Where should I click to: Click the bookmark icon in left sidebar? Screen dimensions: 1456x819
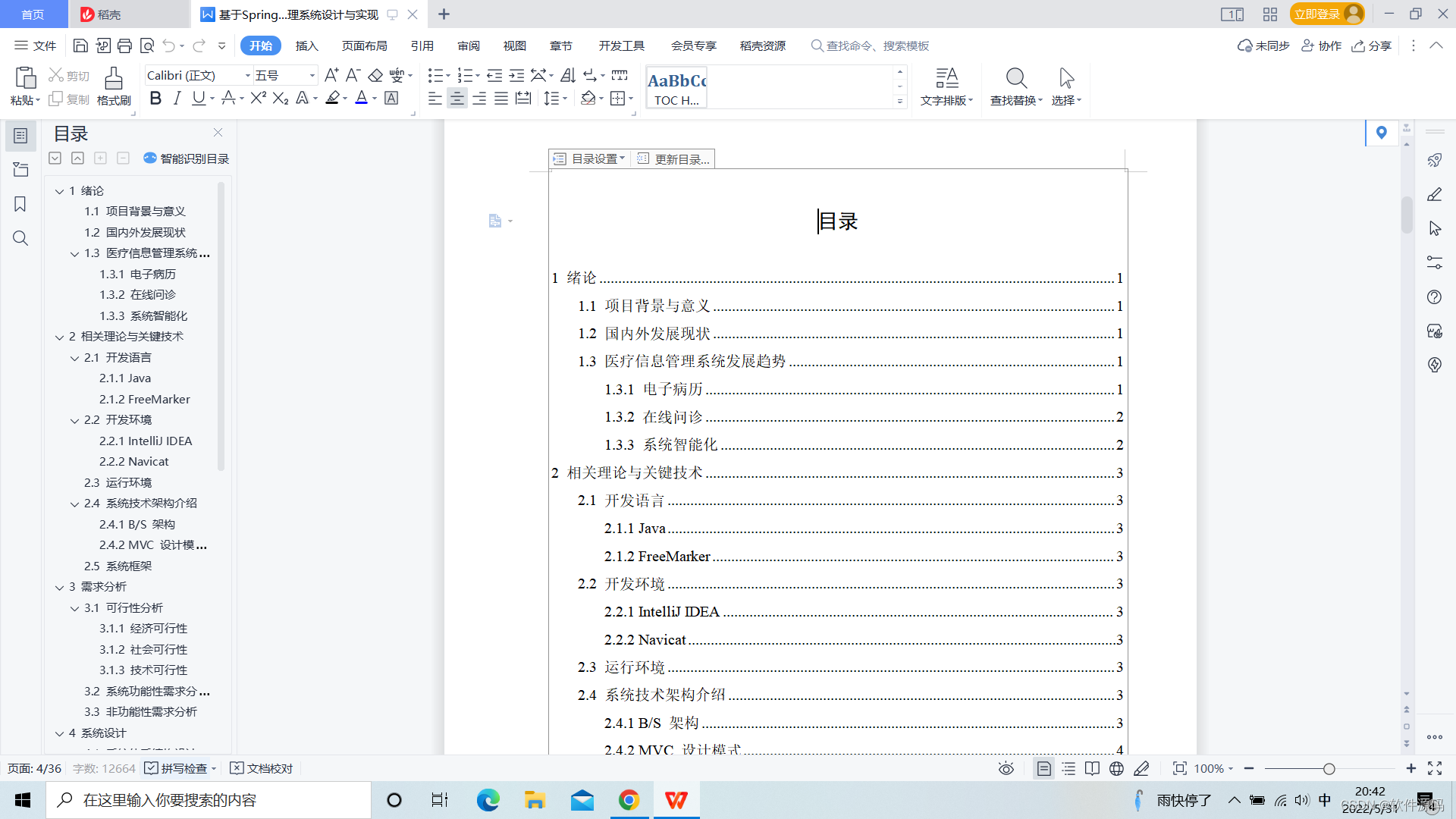pyautogui.click(x=20, y=204)
